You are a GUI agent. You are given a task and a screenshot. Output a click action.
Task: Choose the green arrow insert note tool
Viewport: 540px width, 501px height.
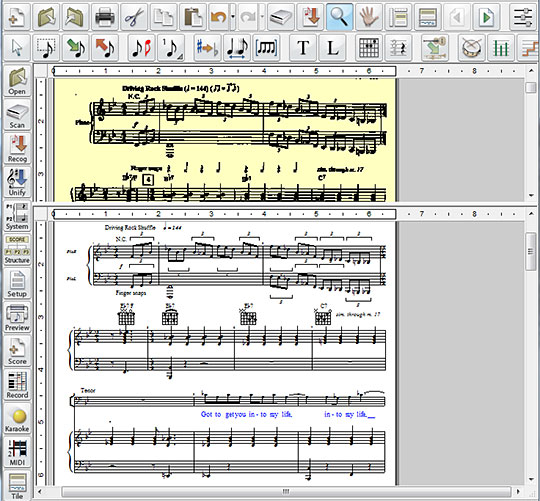[x=75, y=48]
